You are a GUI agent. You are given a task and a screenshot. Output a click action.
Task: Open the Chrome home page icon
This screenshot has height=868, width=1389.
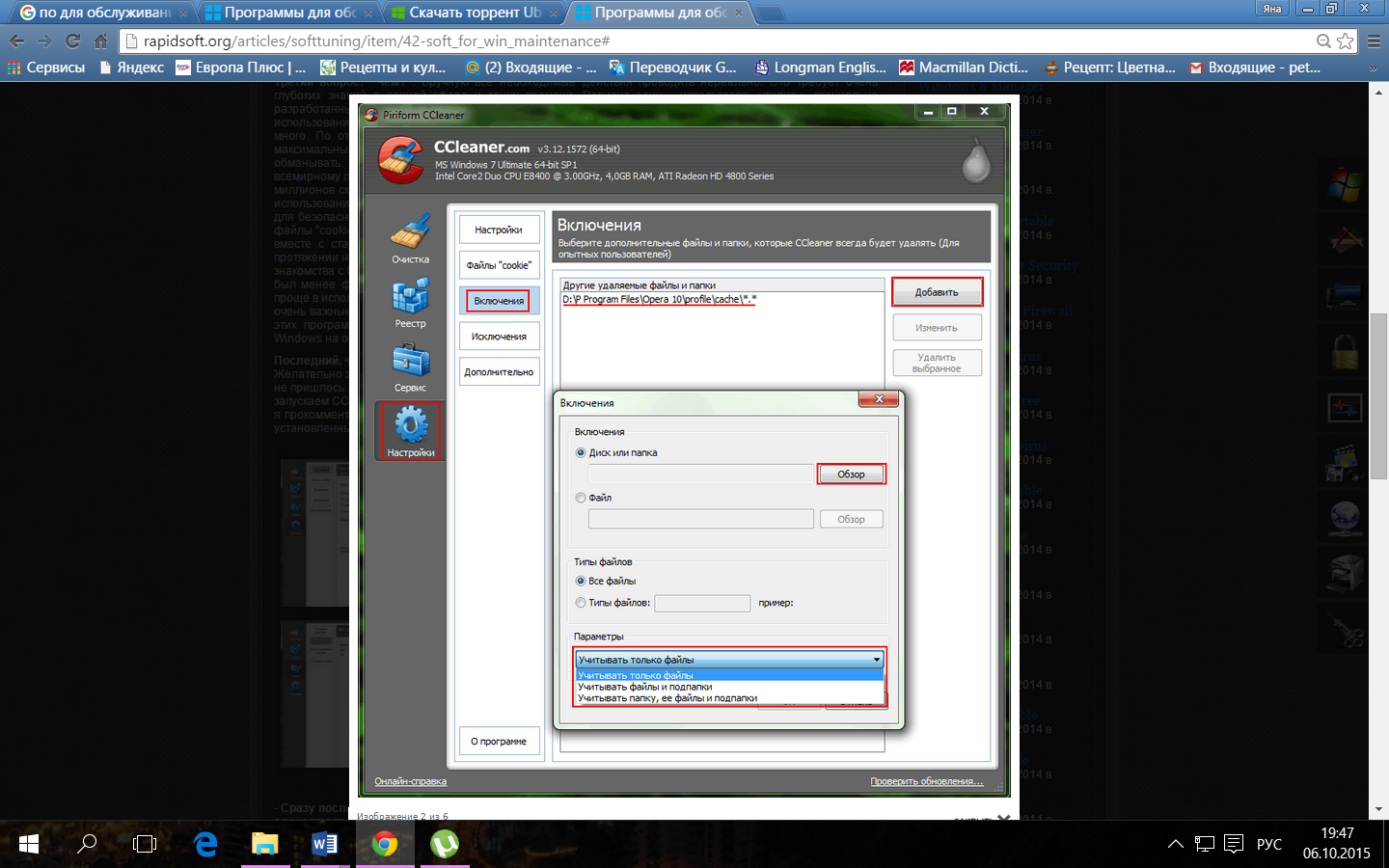pyautogui.click(x=100, y=41)
